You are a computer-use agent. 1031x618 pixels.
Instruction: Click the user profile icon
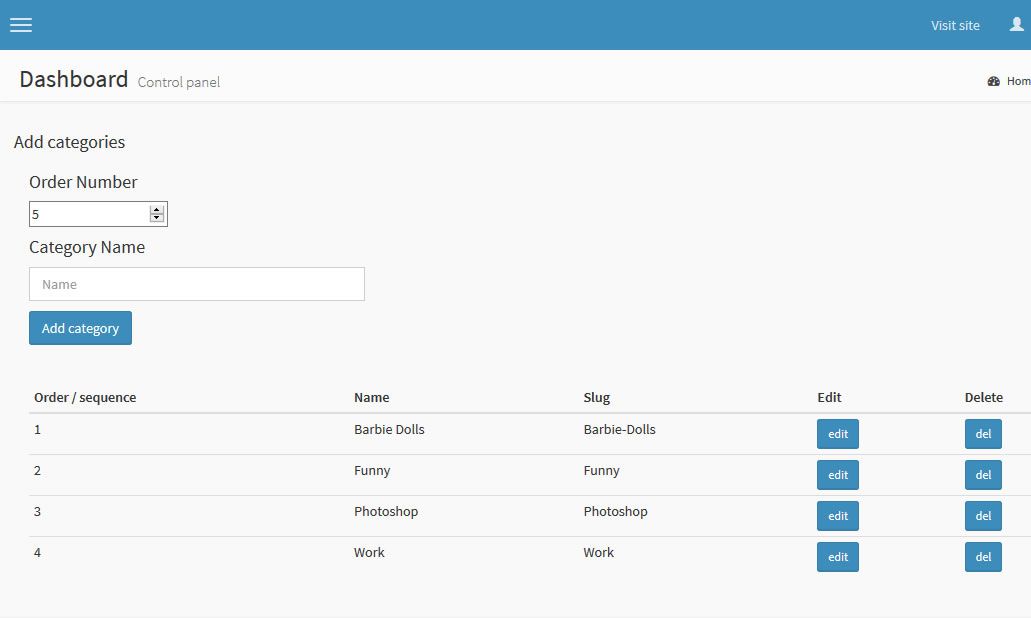(1016, 25)
